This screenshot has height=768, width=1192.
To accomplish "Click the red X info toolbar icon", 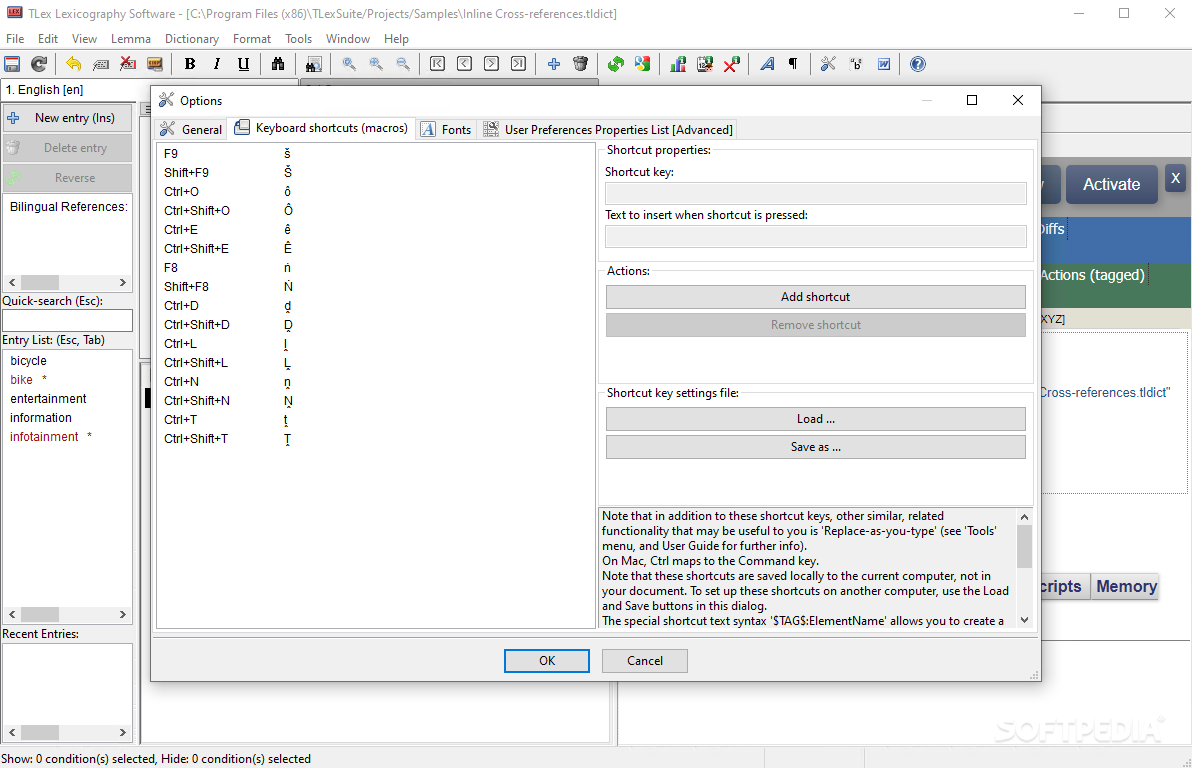I will tap(731, 64).
